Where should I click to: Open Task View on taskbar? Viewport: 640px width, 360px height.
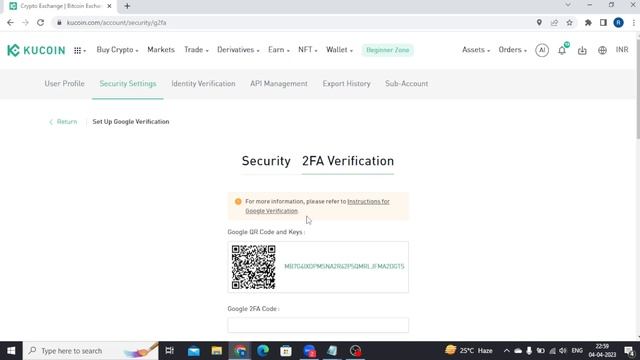[169, 351]
